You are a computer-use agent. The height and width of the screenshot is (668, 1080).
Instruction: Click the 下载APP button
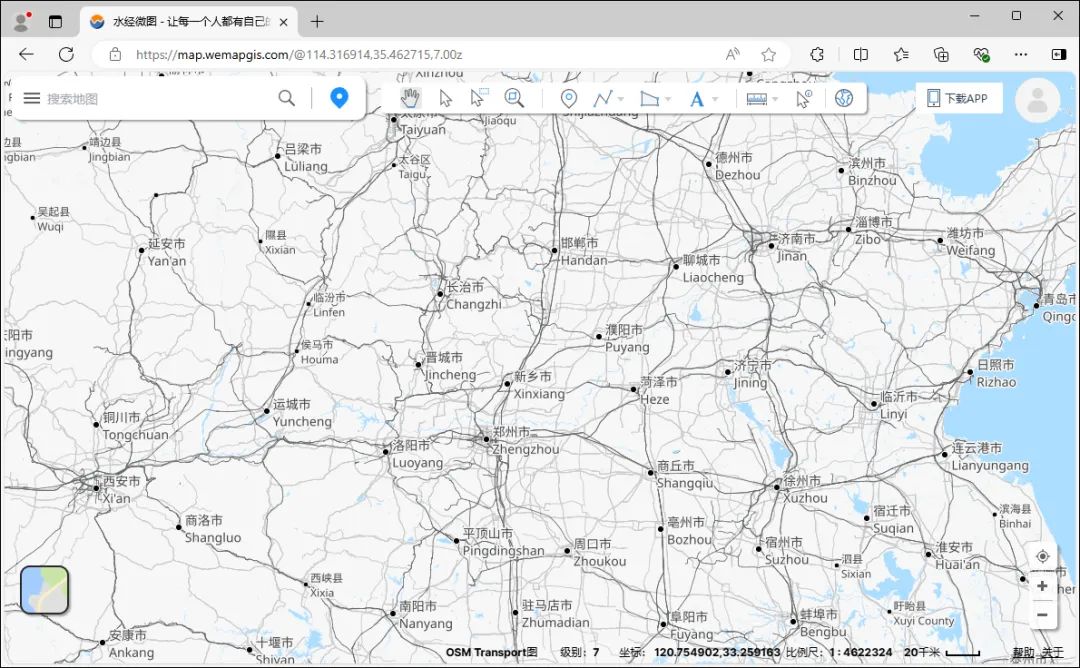pos(958,98)
